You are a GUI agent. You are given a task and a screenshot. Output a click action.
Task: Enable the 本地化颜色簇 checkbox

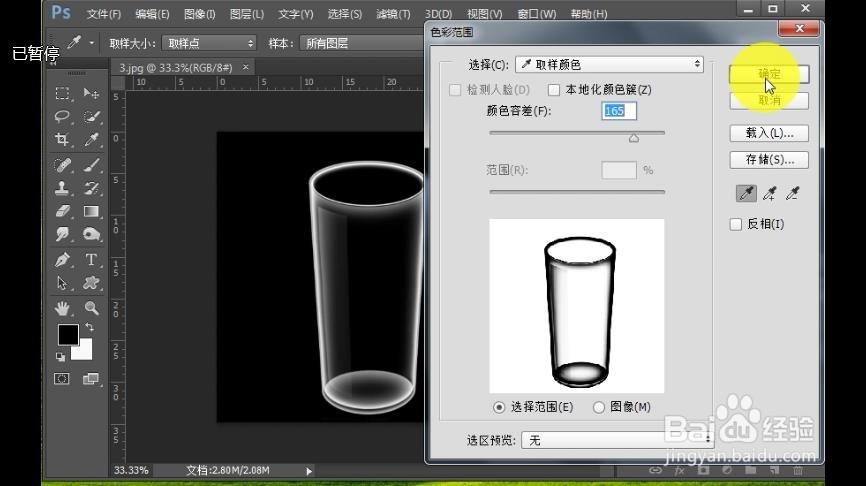tap(553, 89)
